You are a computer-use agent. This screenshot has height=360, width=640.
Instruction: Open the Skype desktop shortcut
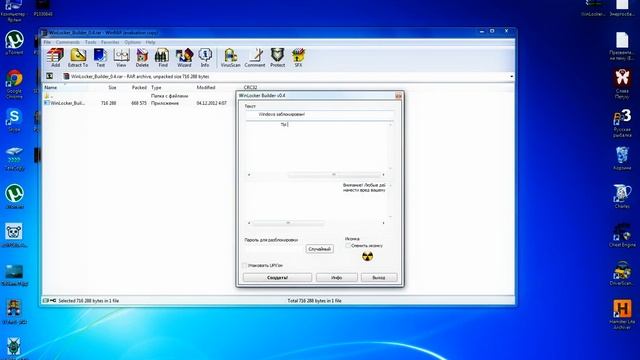(x=14, y=120)
